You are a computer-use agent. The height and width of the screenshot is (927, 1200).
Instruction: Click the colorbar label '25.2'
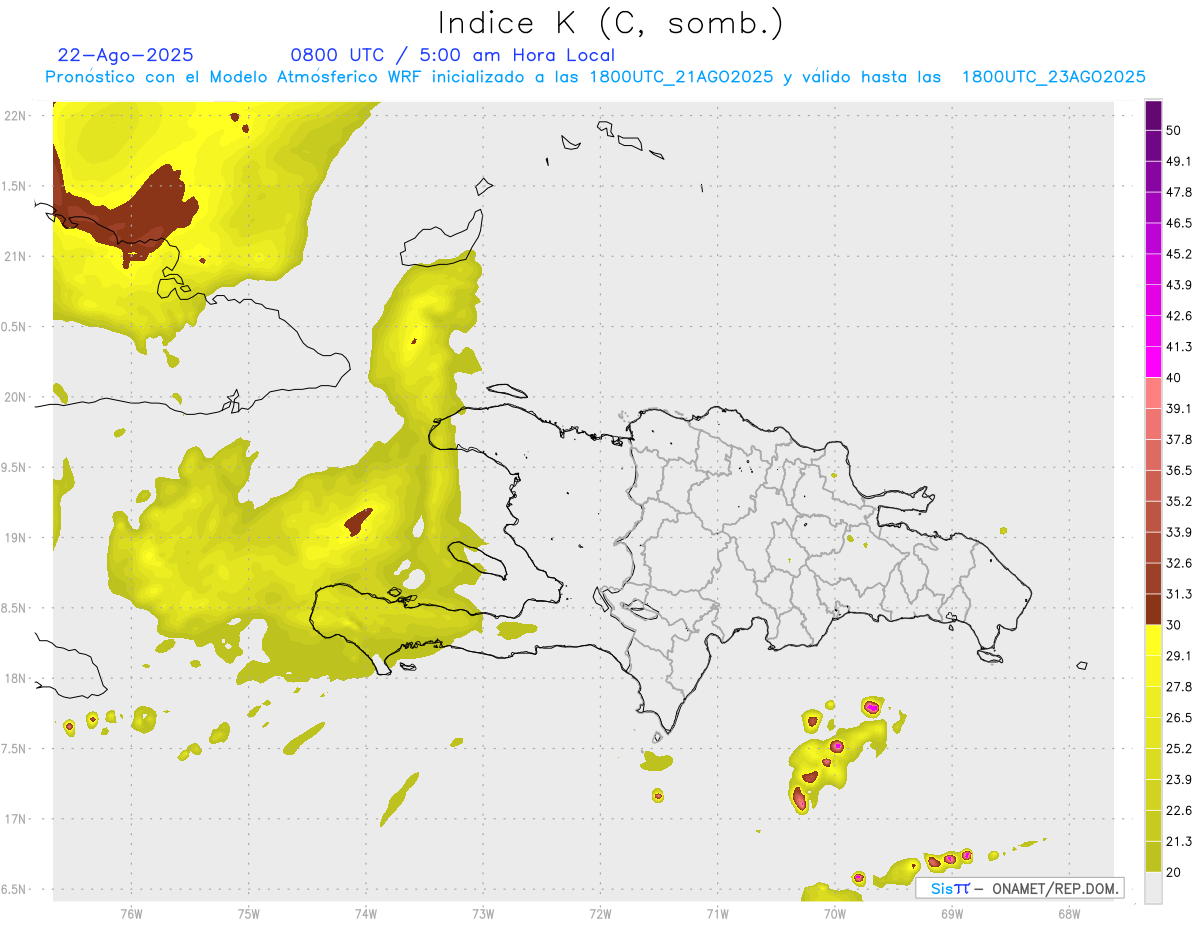point(1179,749)
